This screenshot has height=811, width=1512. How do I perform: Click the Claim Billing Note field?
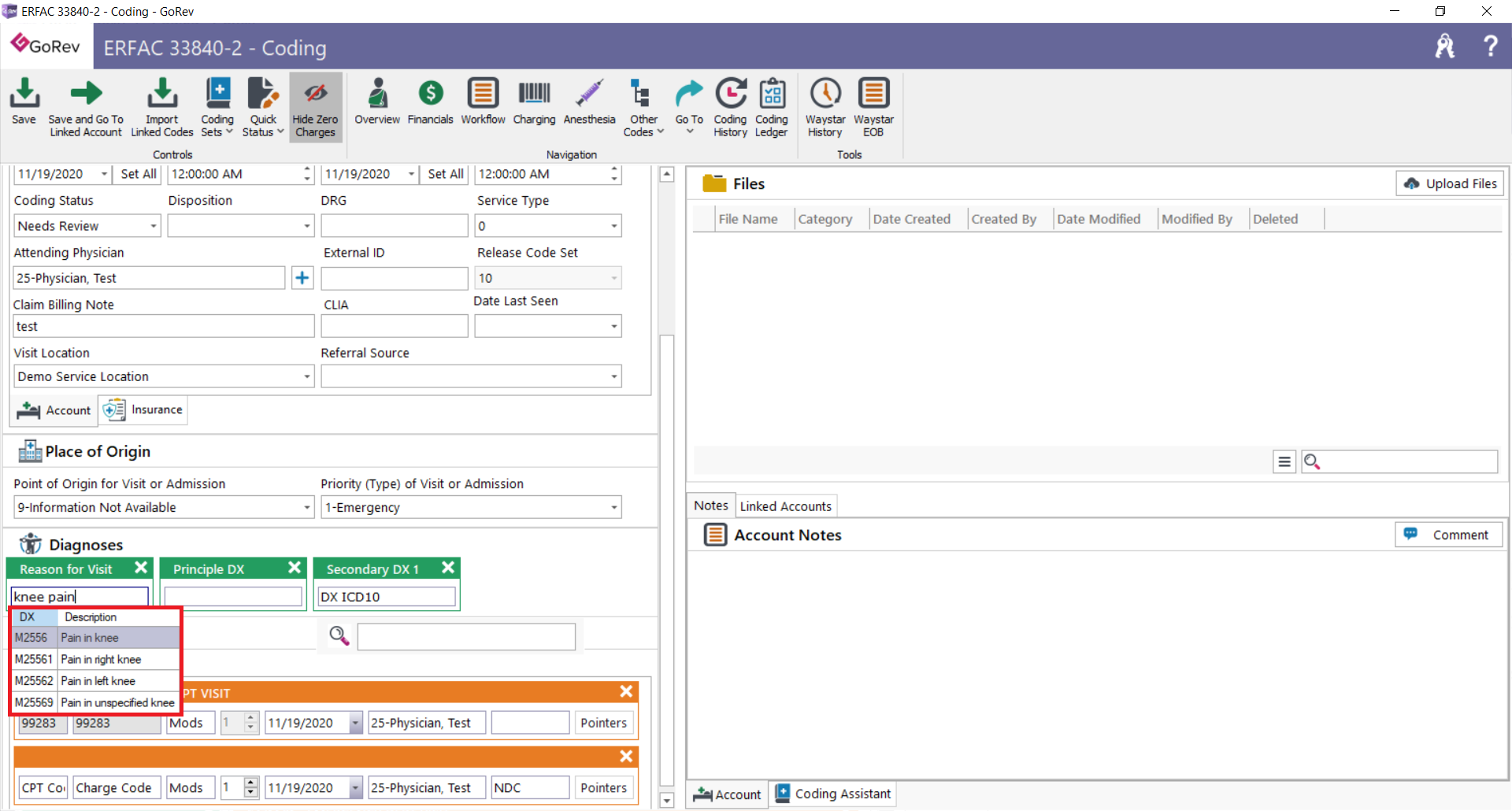[164, 326]
